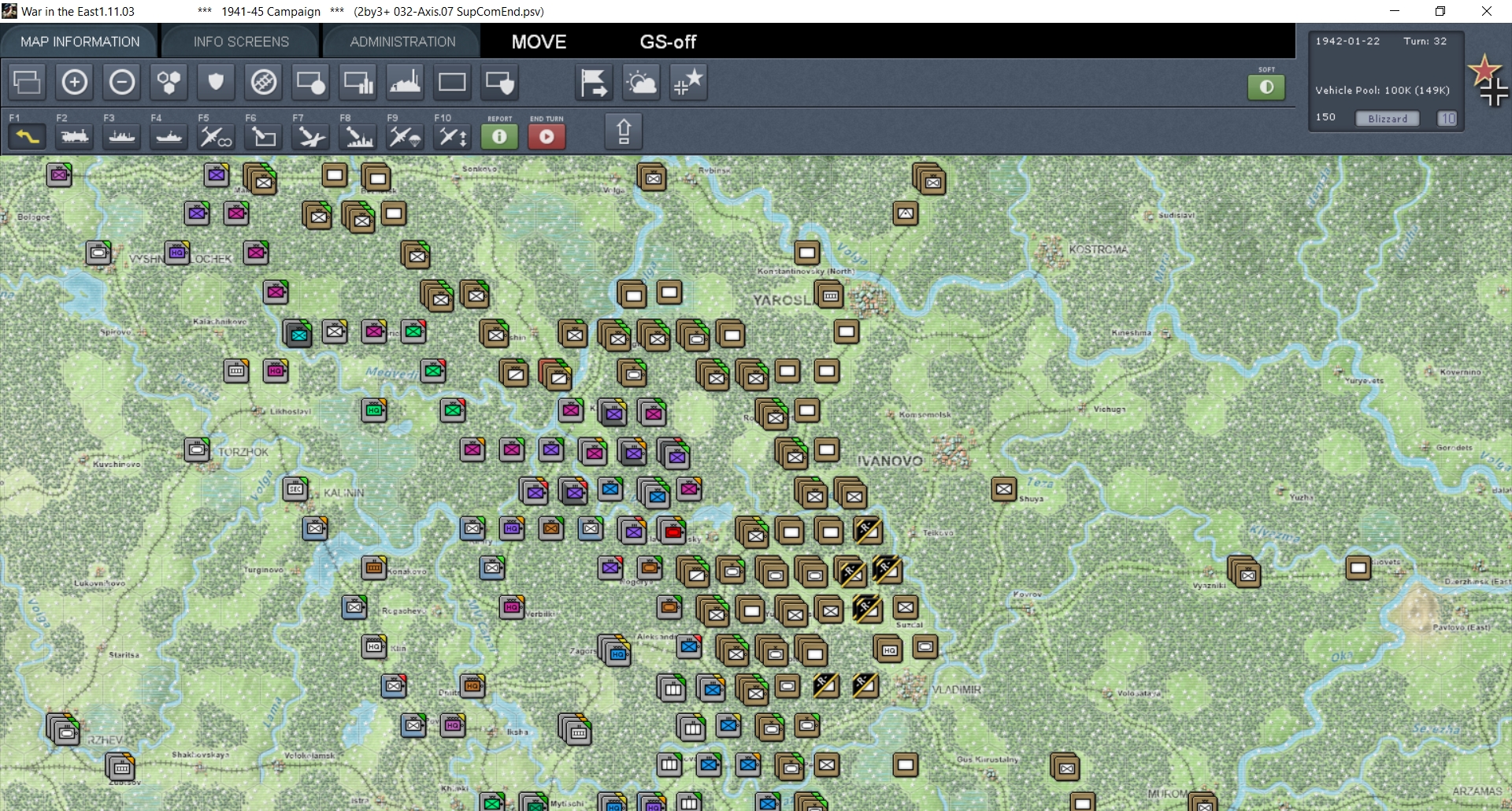Screen dimensions: 1512x811
Task: Open the green REPORT info button
Action: pos(499,136)
